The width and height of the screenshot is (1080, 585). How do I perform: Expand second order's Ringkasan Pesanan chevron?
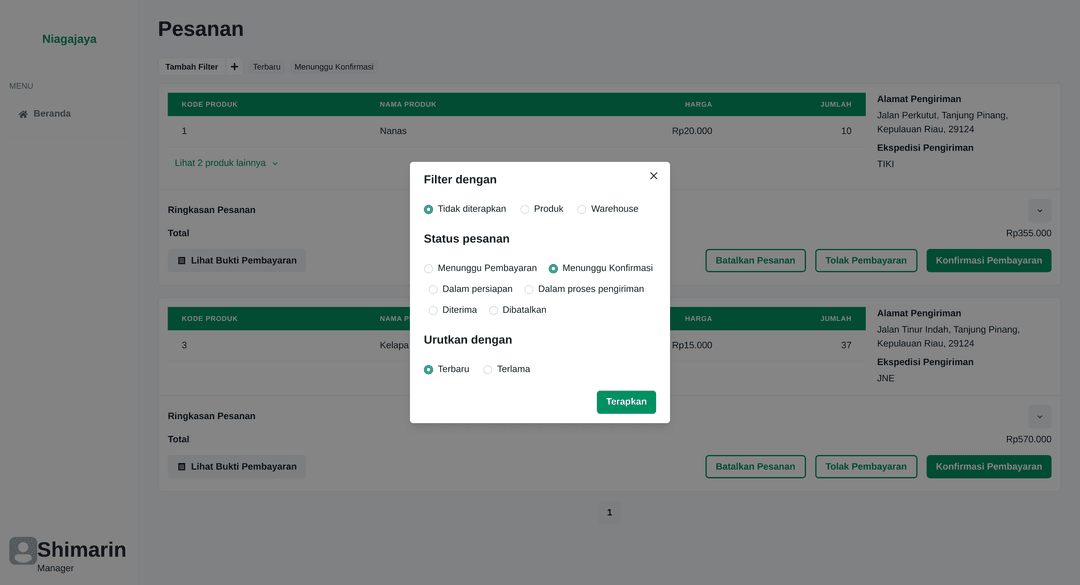1039,416
